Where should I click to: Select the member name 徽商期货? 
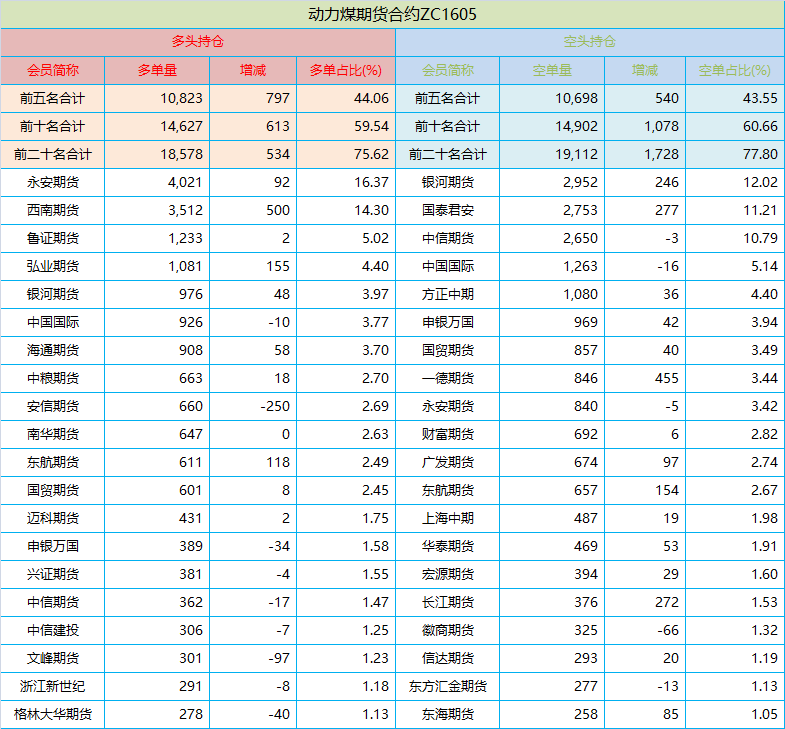pos(448,631)
